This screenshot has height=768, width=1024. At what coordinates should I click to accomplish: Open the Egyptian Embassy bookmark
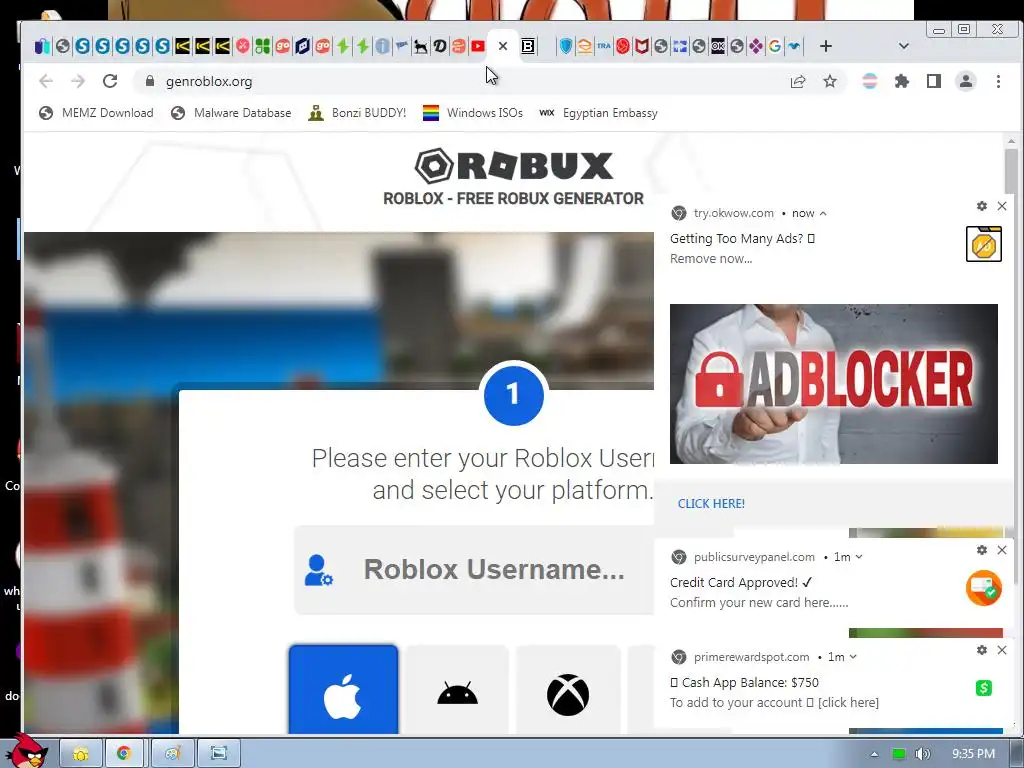tap(599, 113)
